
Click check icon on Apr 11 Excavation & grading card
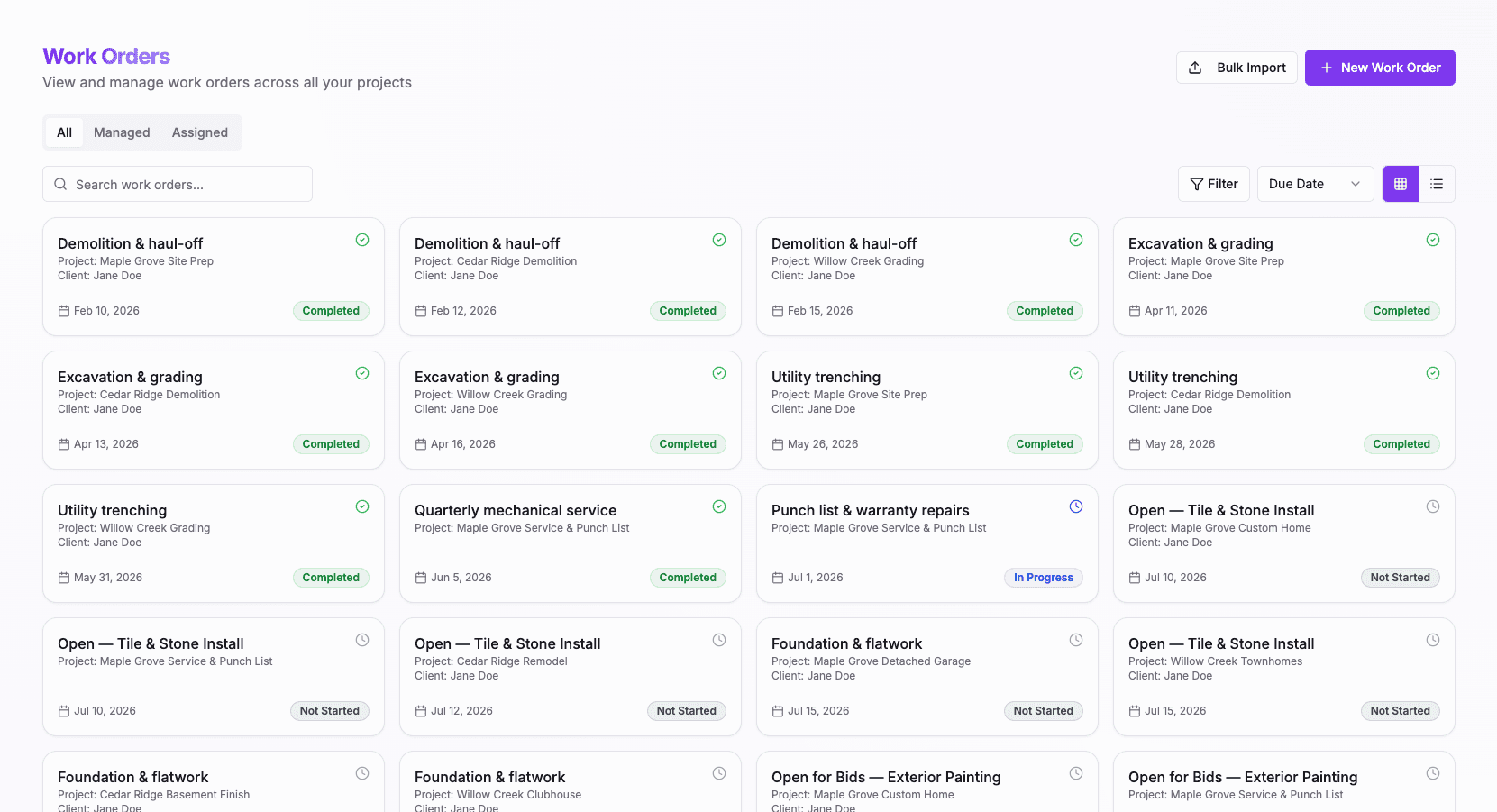point(1433,240)
